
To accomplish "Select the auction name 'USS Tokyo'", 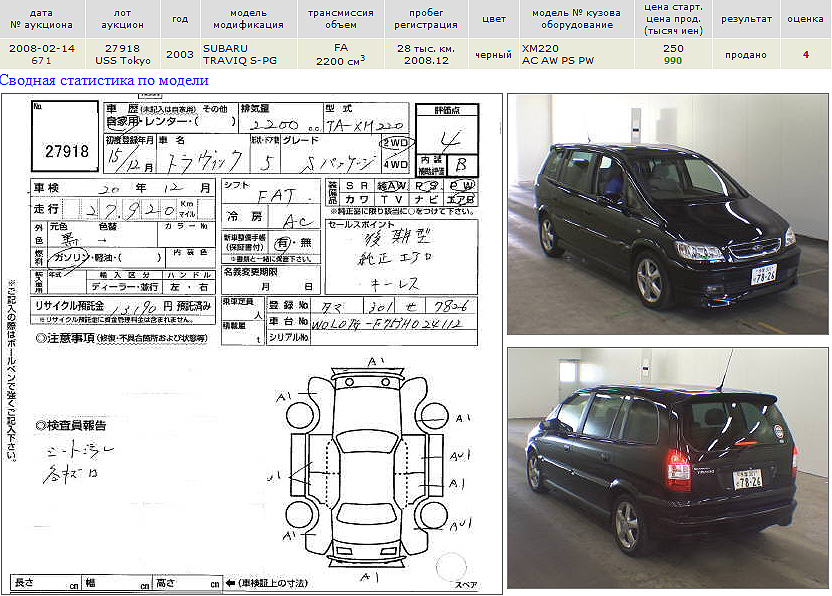I will tap(123, 61).
